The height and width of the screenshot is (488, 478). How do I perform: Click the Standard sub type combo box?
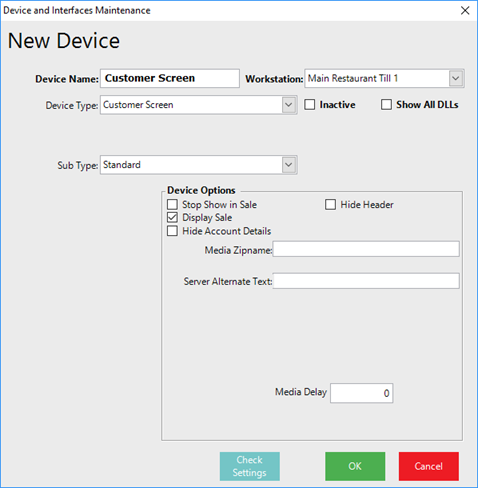[199, 165]
